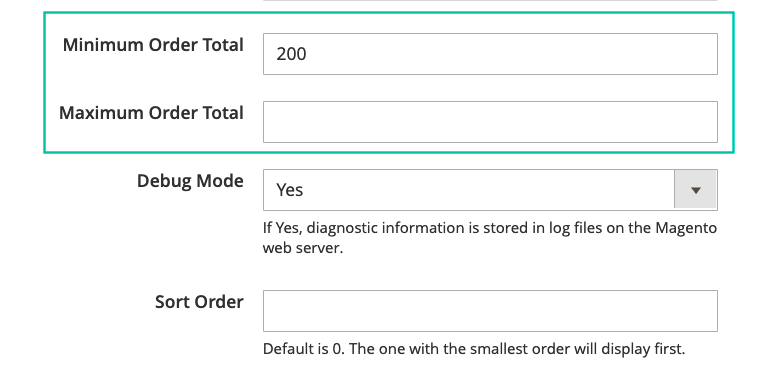The image size is (767, 376).
Task: Click the right end of Minimum Order Total box
Action: click(x=704, y=54)
